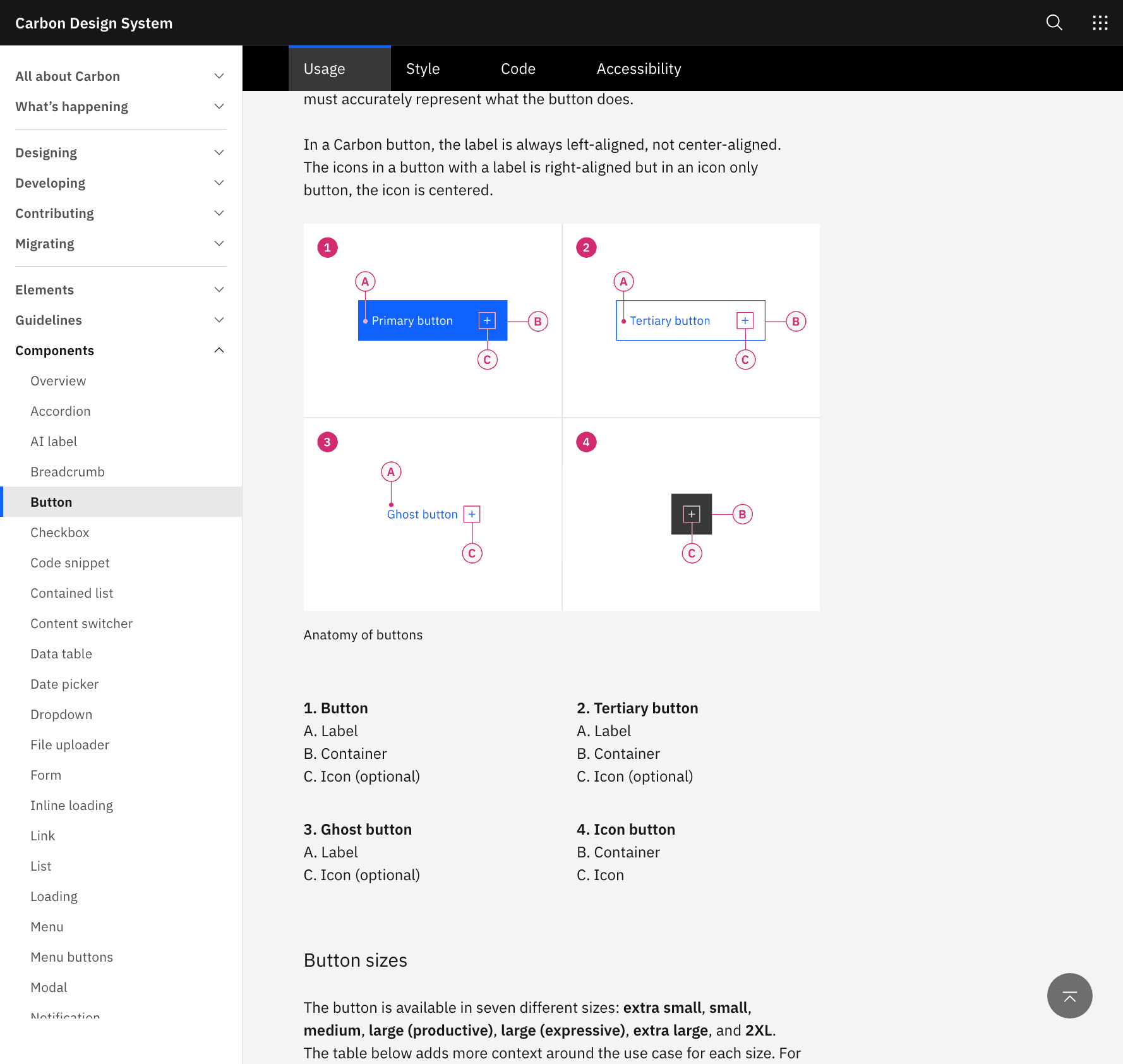Image resolution: width=1123 pixels, height=1064 pixels.
Task: Click the app switcher grid icon
Action: coord(1100,23)
